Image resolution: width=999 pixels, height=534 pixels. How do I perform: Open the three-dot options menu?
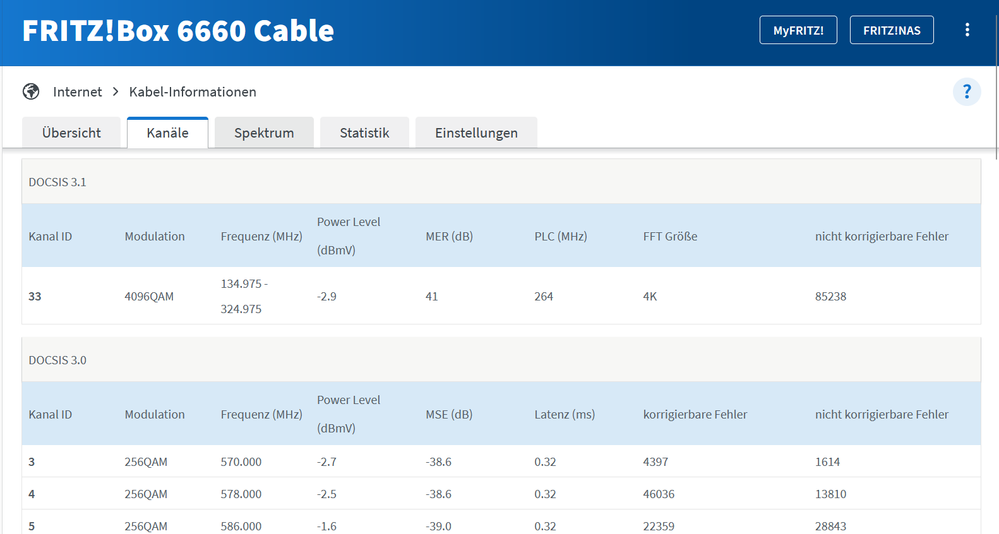(x=967, y=30)
